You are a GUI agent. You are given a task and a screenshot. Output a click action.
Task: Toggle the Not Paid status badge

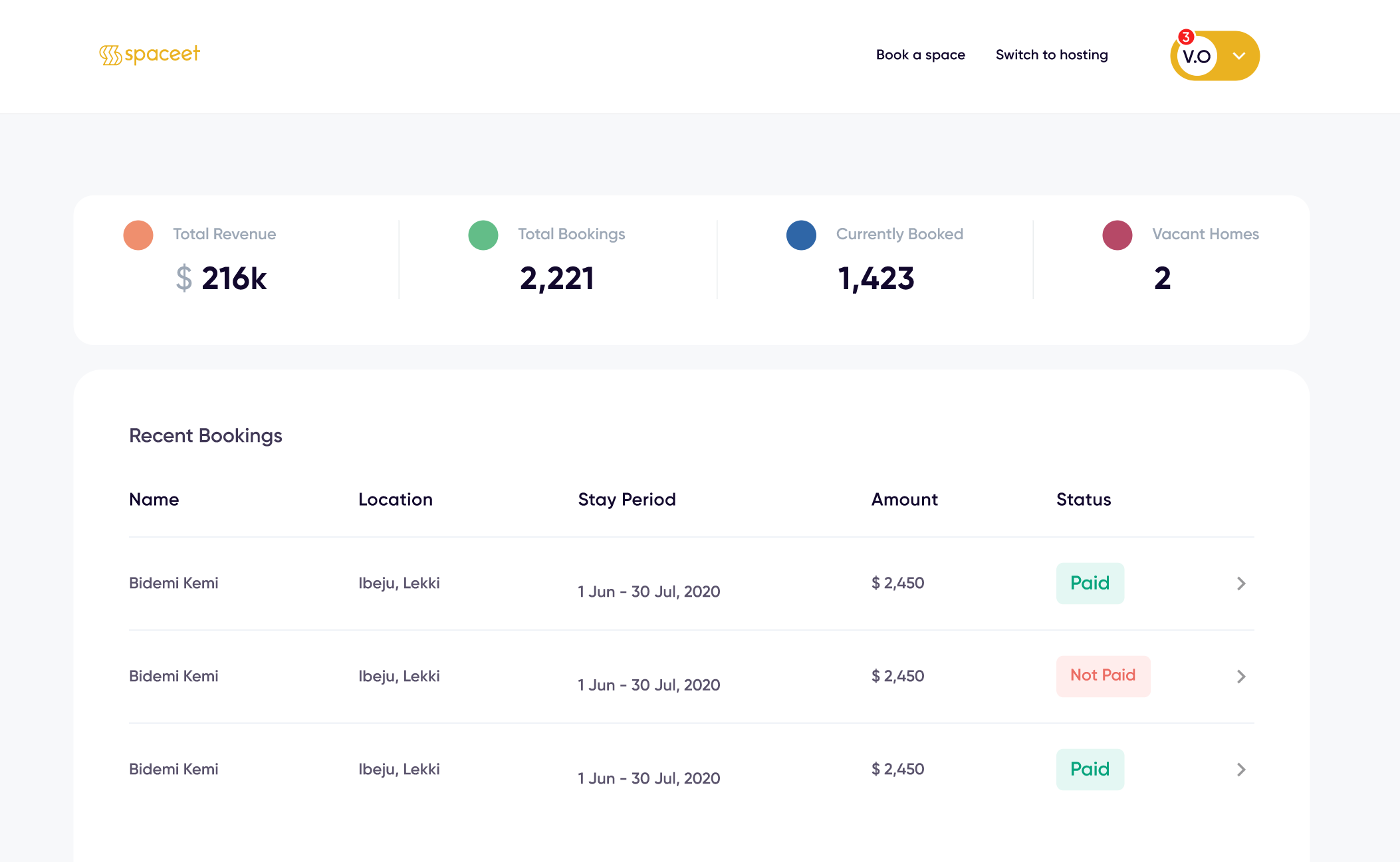pyautogui.click(x=1103, y=675)
